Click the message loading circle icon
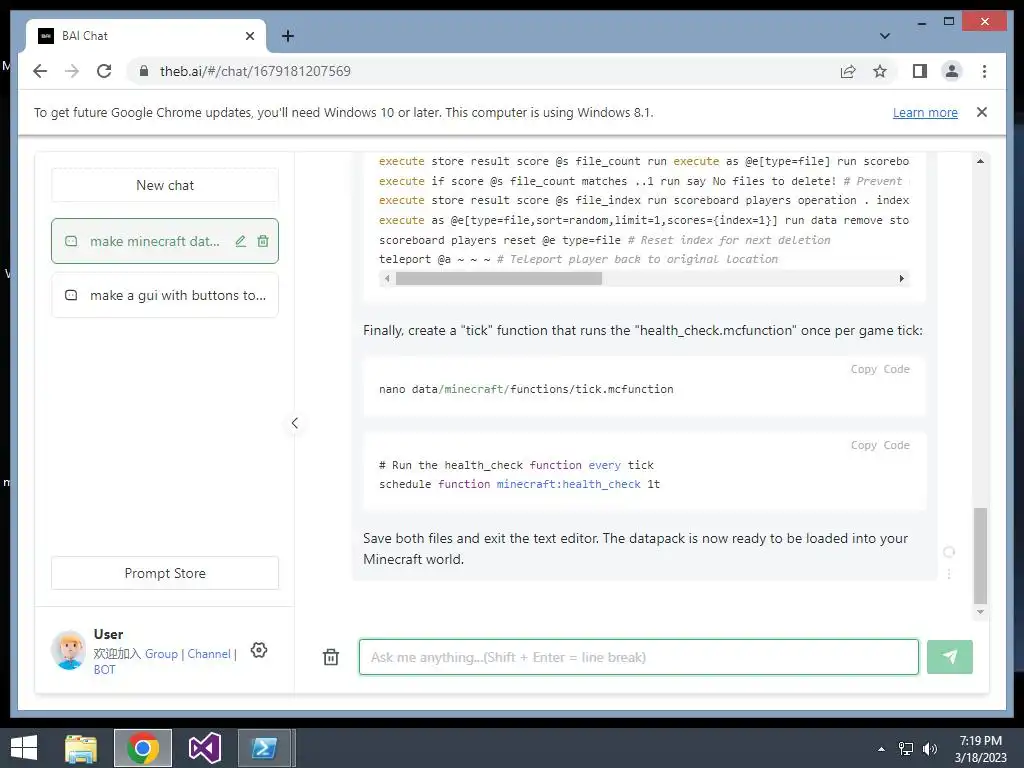This screenshot has width=1024, height=768. point(949,552)
